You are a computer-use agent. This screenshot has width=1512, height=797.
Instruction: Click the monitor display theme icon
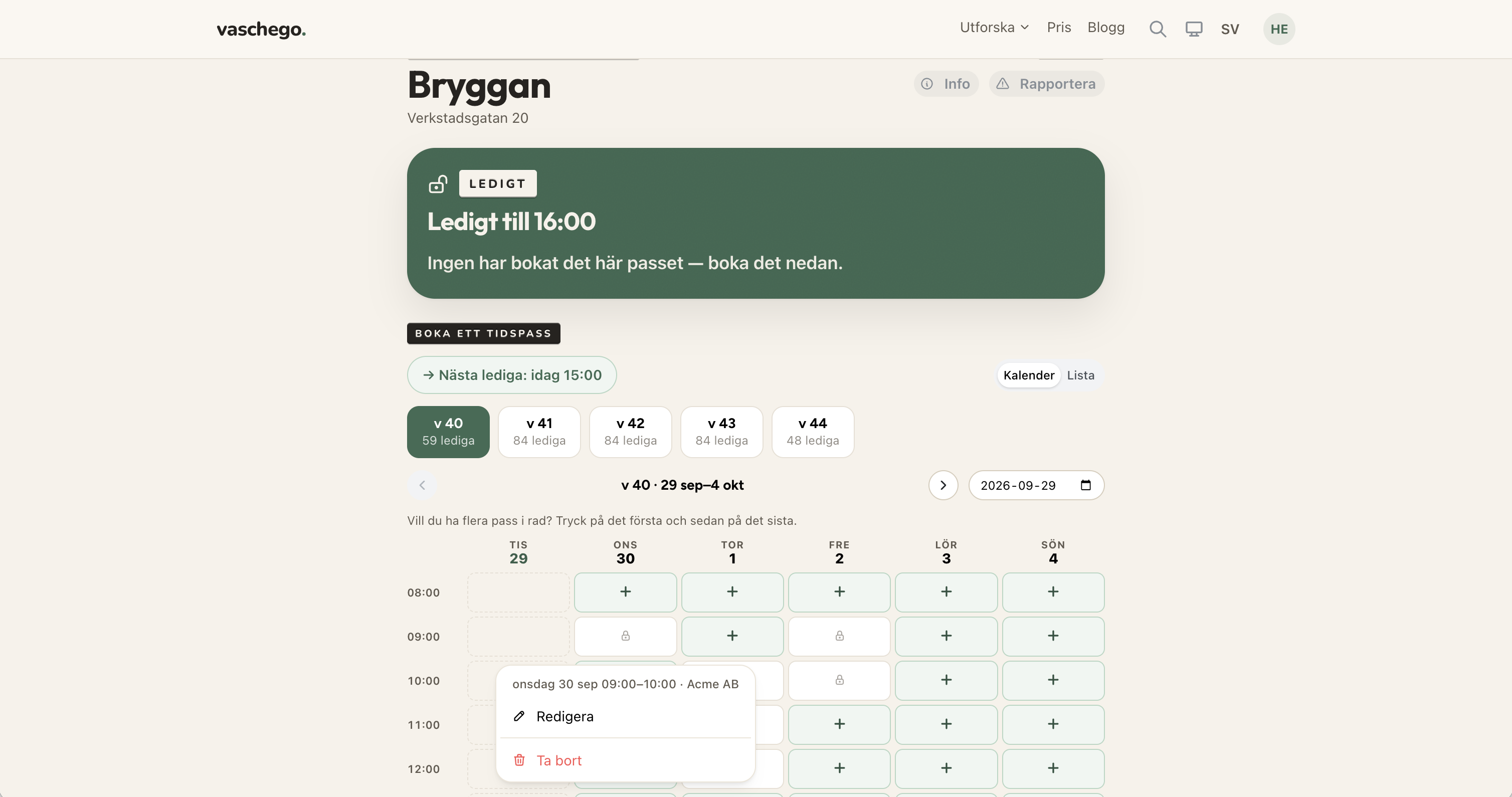(x=1194, y=29)
